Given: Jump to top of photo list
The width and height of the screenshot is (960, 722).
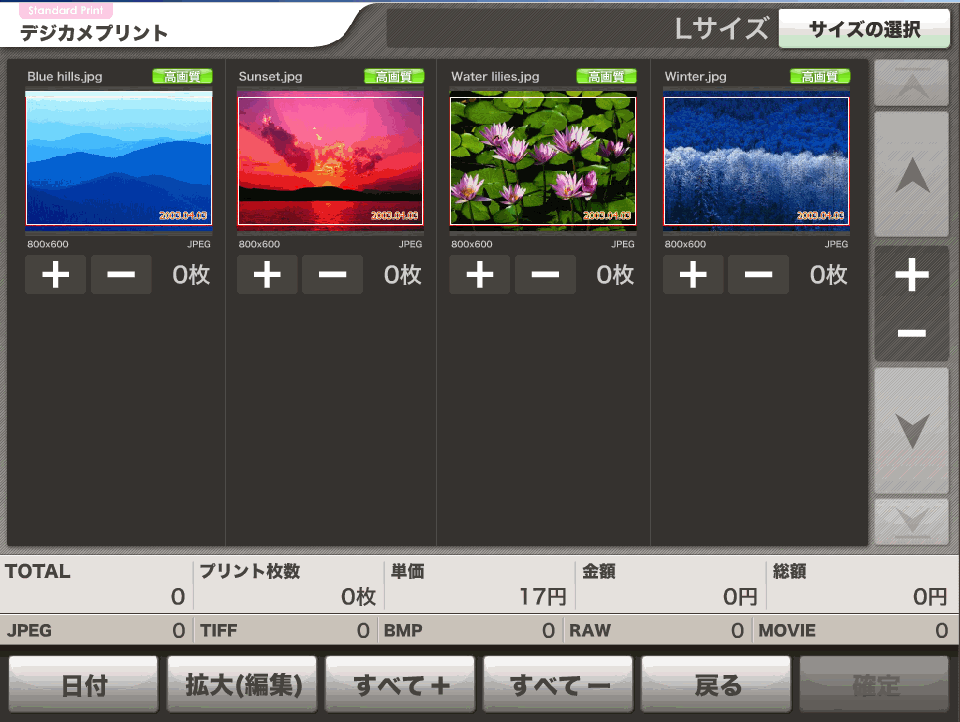Looking at the screenshot, I should pos(911,83).
